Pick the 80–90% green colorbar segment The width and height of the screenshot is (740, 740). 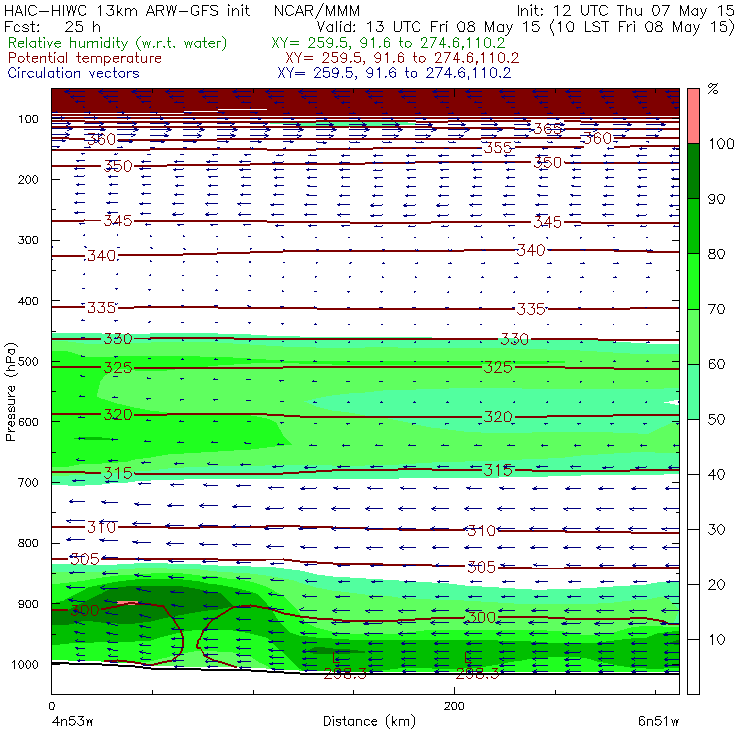(693, 226)
